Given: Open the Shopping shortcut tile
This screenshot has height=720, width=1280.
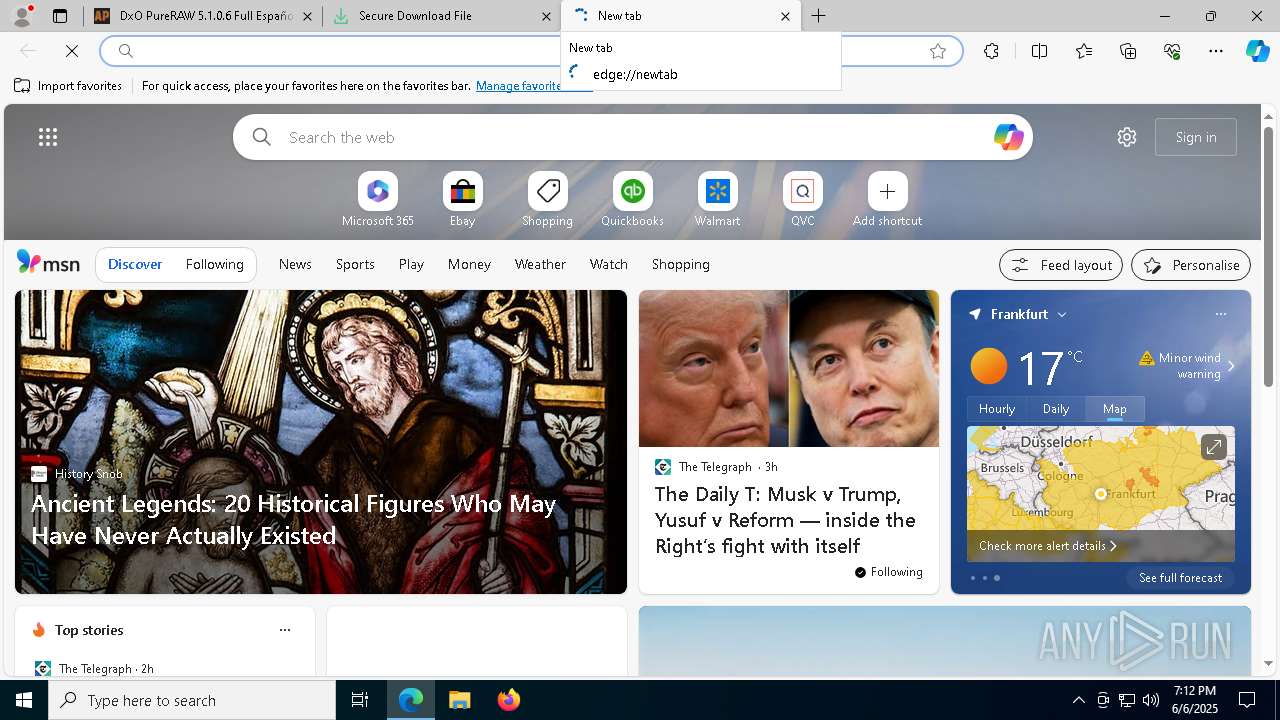Looking at the screenshot, I should click(547, 200).
